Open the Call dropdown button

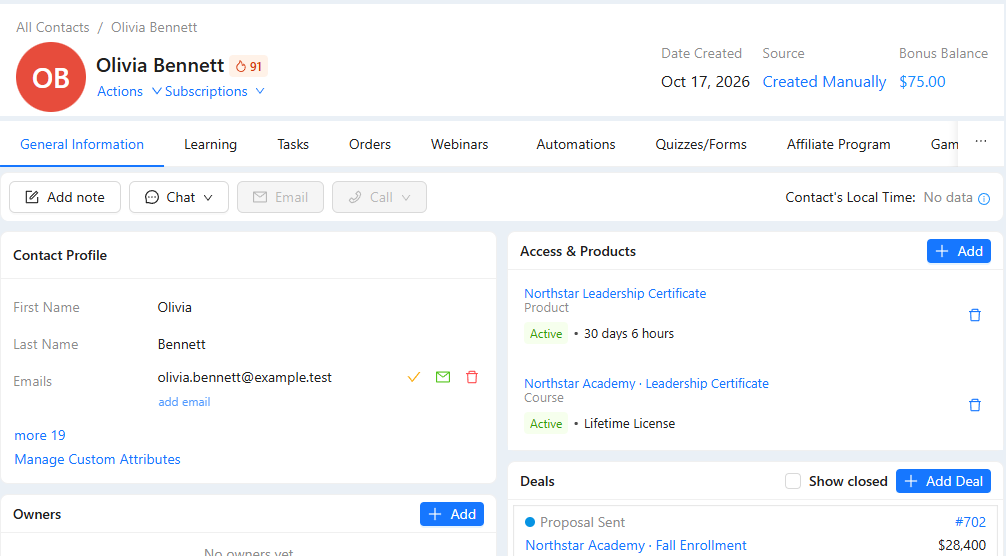point(379,197)
